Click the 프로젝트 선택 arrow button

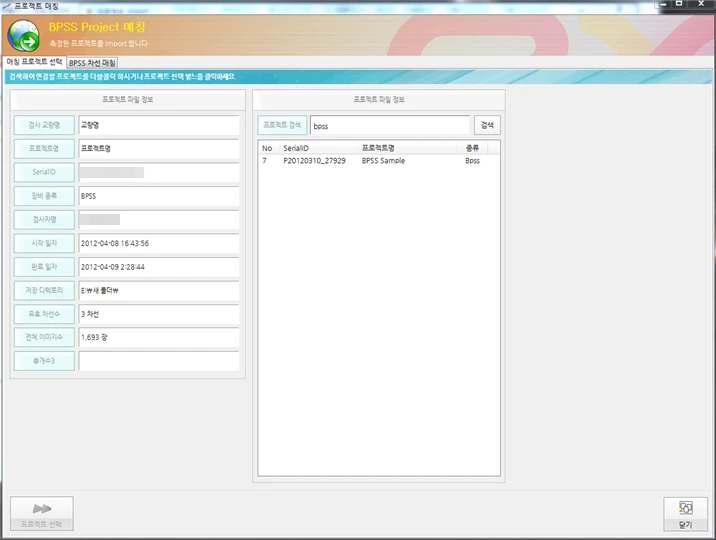pyautogui.click(x=42, y=514)
